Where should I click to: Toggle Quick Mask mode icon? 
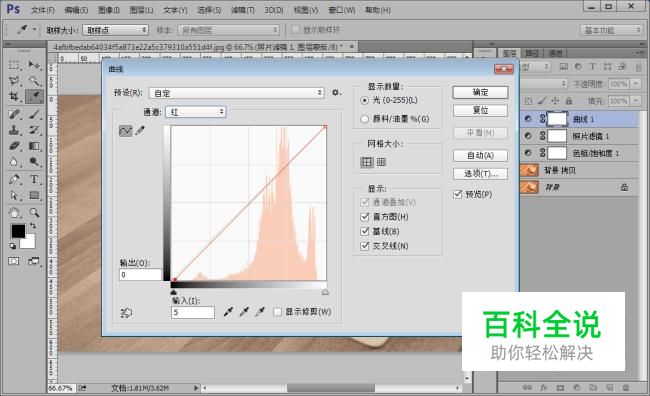[14, 261]
